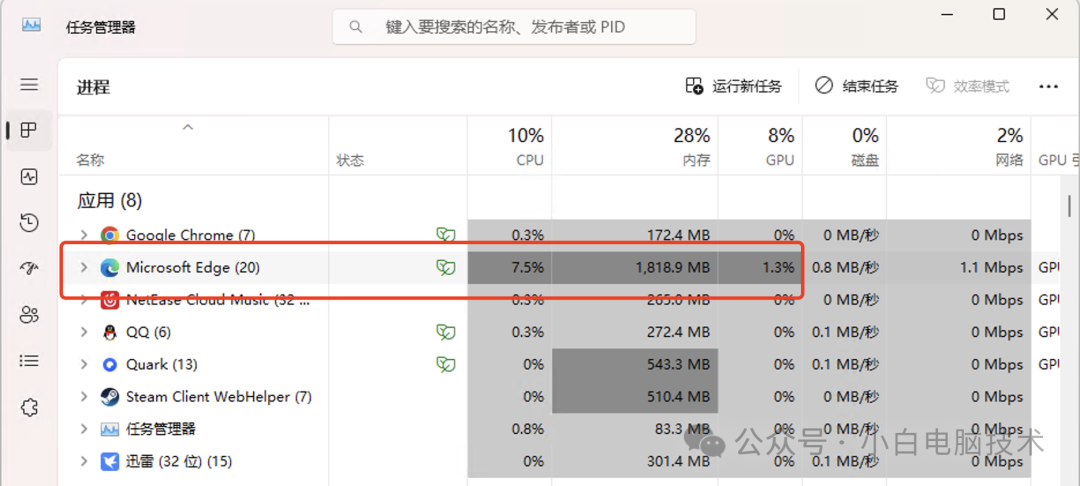The width and height of the screenshot is (1080, 486).
Task: Expand the Microsoft Edge (20) process group
Action: [x=83, y=268]
